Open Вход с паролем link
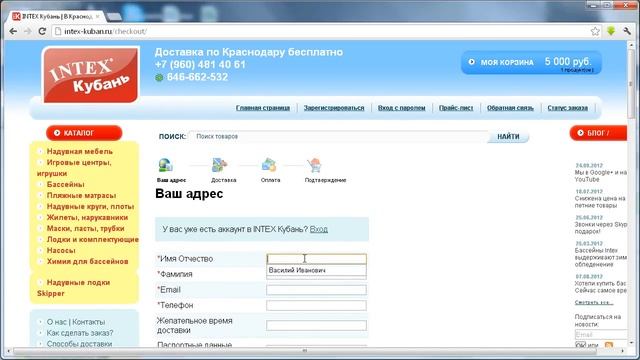 [x=402, y=108]
